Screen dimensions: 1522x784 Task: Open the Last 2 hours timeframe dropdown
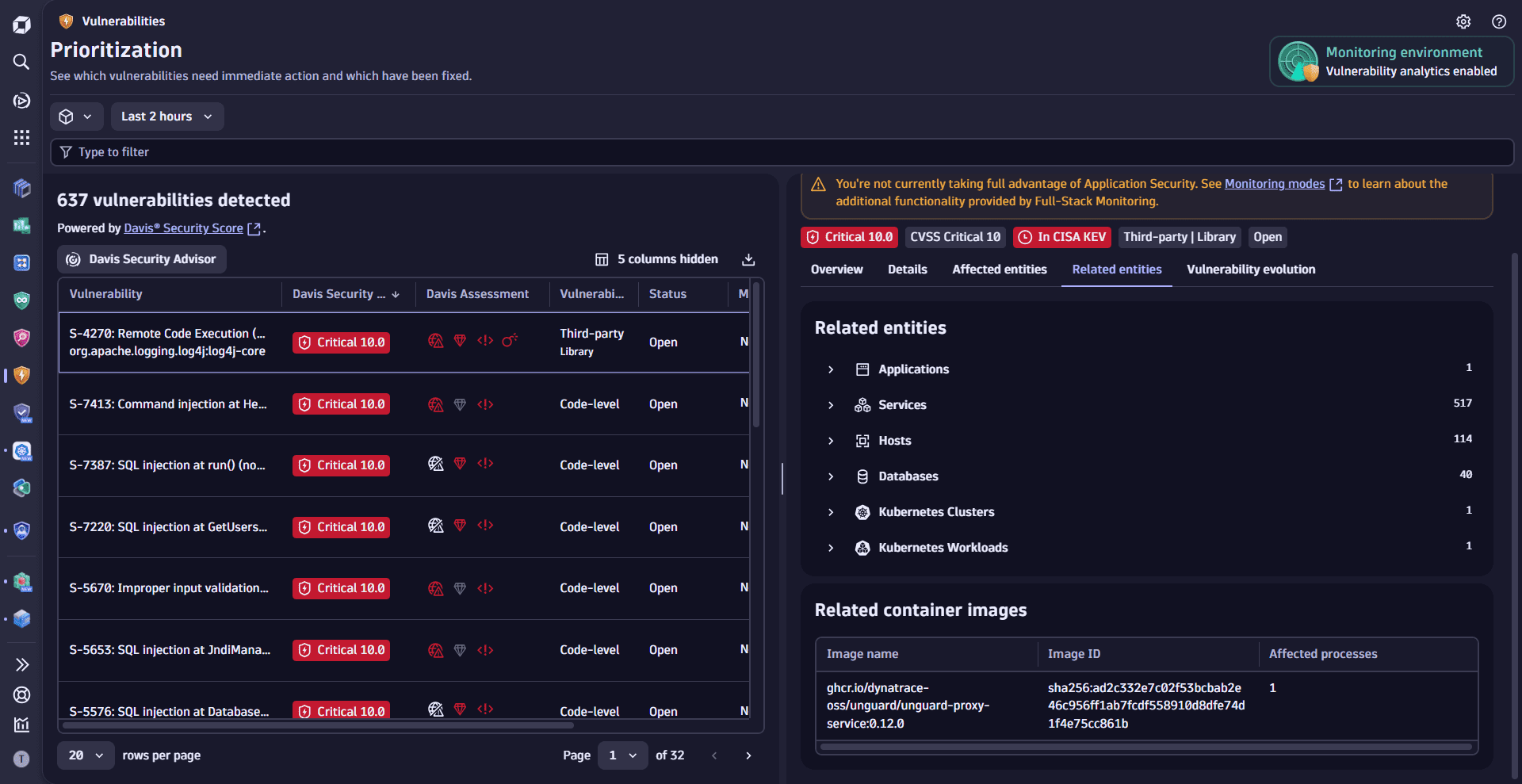[x=167, y=117]
